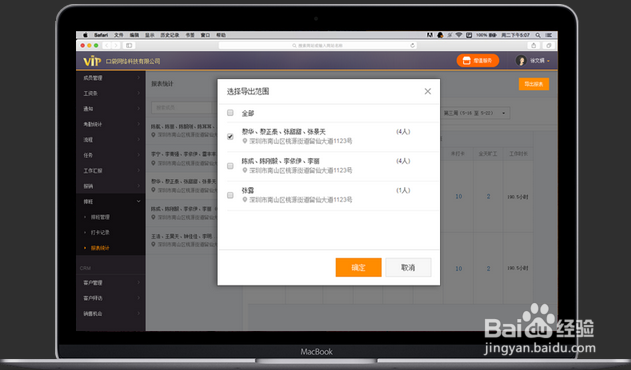Click the 未打卡 column header
This screenshot has height=370, width=631.
pyautogui.click(x=458, y=154)
